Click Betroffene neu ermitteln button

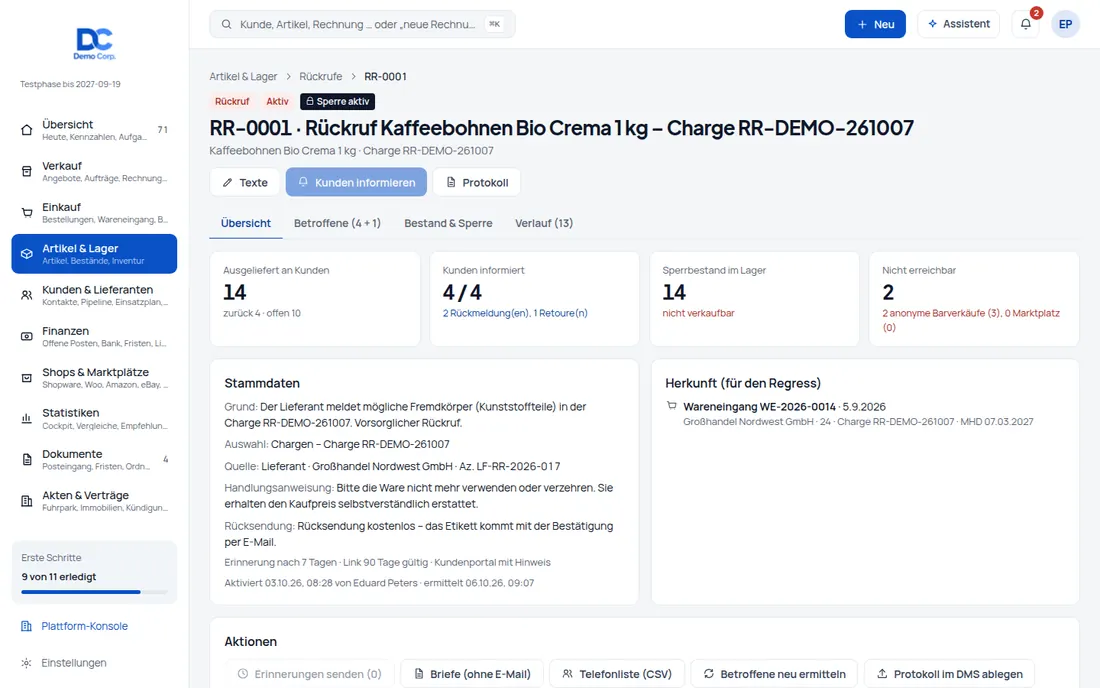pyautogui.click(x=774, y=674)
